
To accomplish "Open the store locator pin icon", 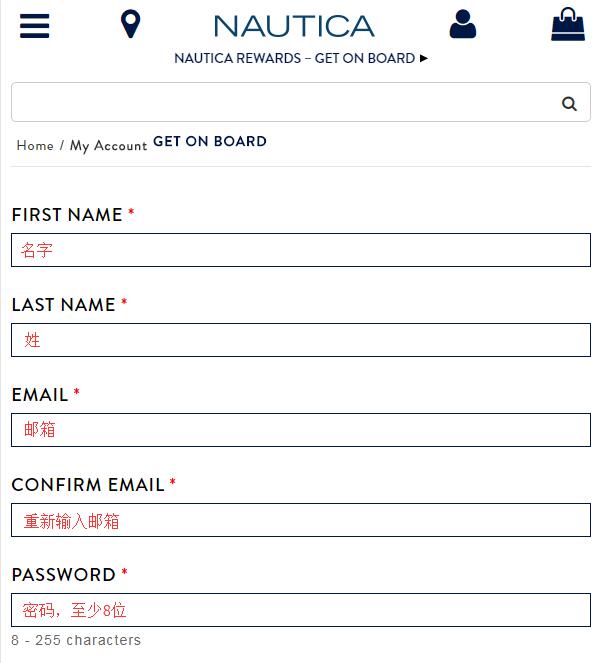I will [130, 24].
